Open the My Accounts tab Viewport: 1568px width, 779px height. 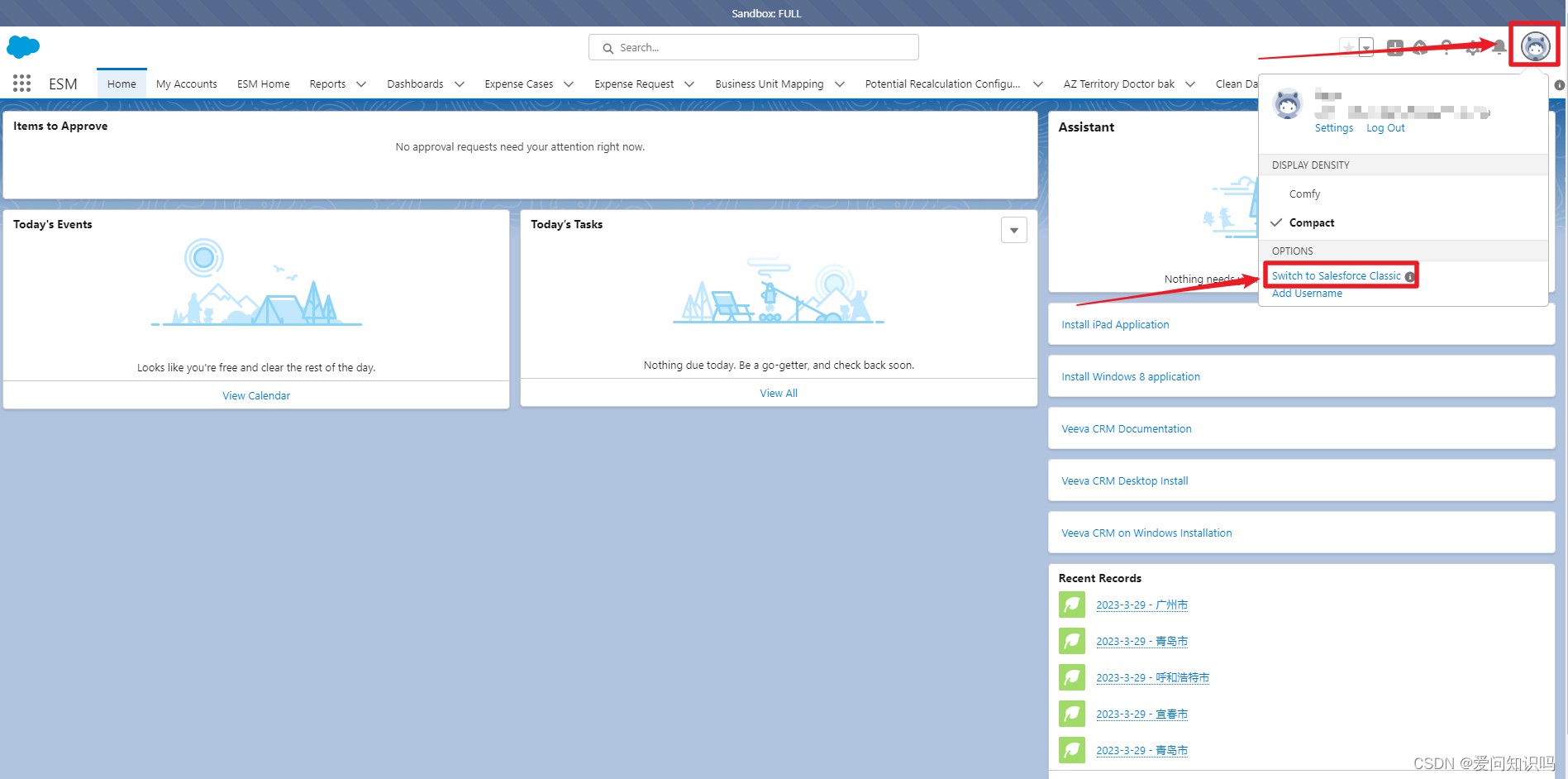pyautogui.click(x=187, y=84)
